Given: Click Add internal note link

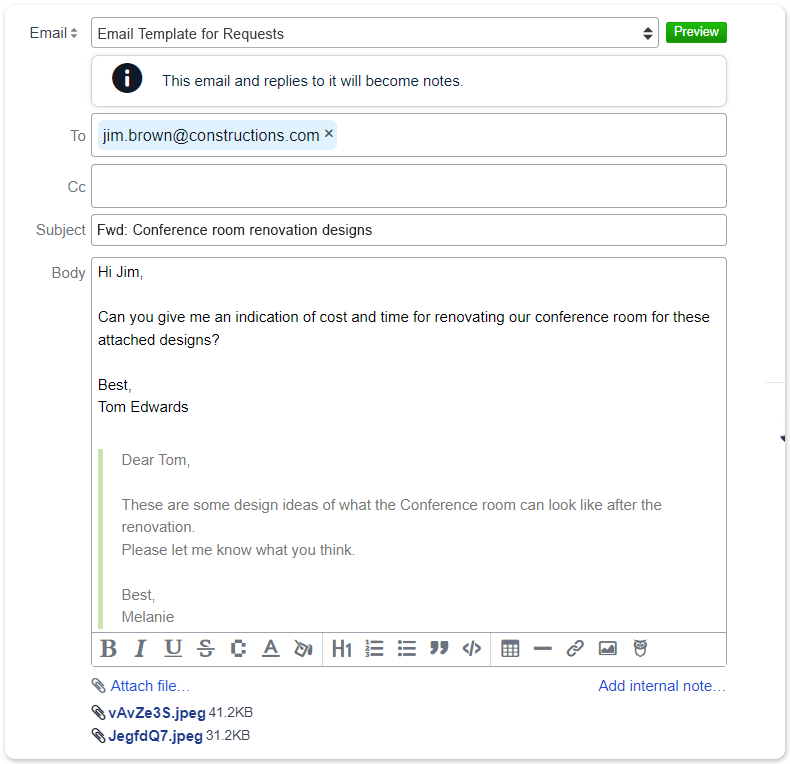Looking at the screenshot, I should point(662,686).
